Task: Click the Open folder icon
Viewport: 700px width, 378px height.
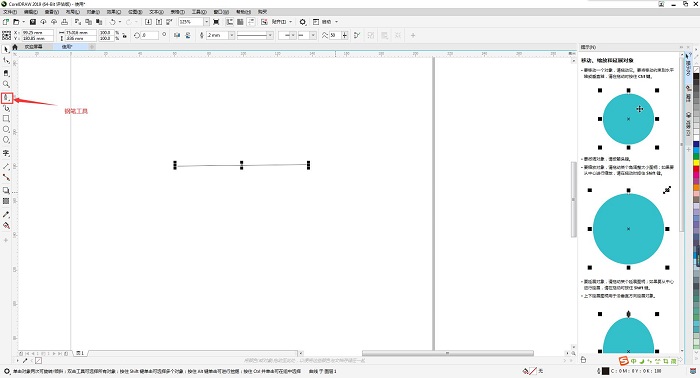Action: (16, 21)
